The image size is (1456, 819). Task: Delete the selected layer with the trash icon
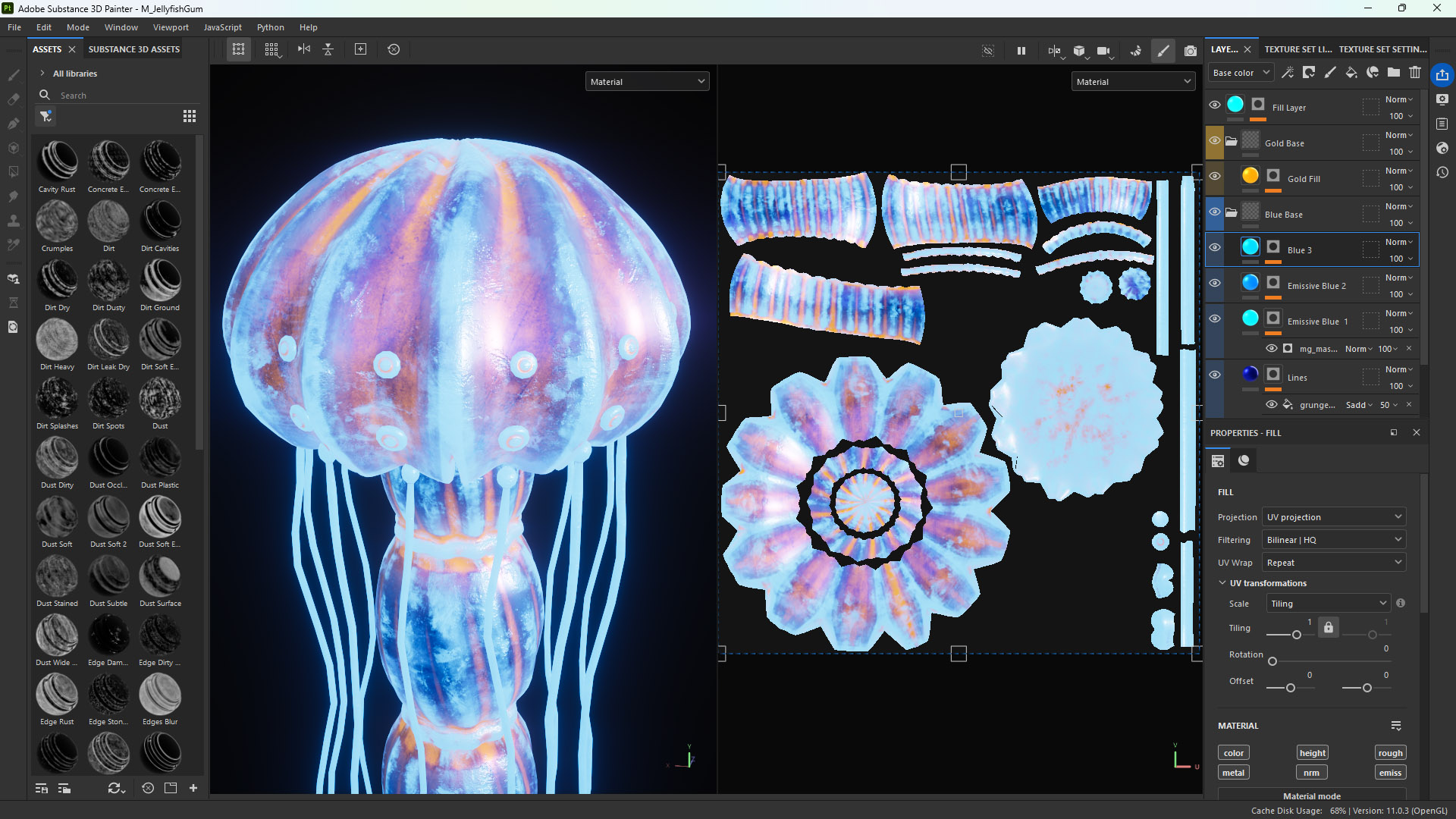click(1415, 72)
